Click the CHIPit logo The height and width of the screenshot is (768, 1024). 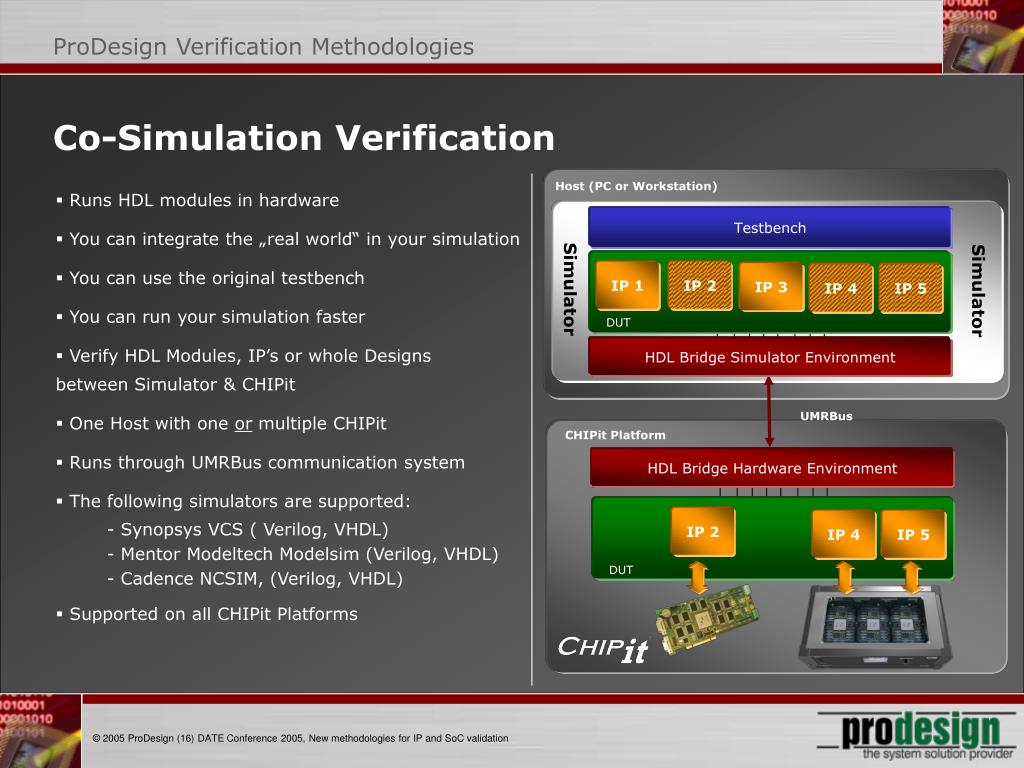(602, 649)
